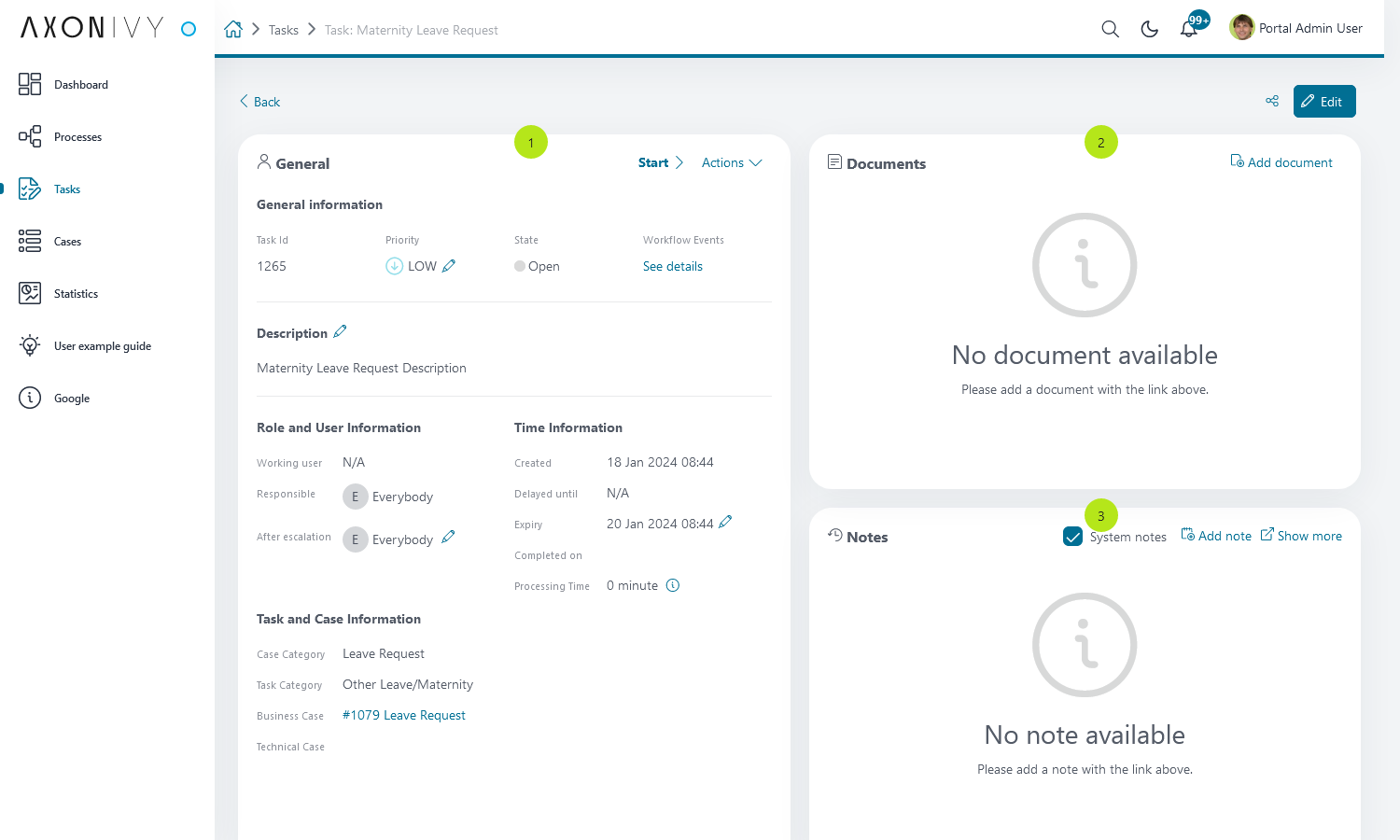Click the pencil icon beside Description

point(340,331)
